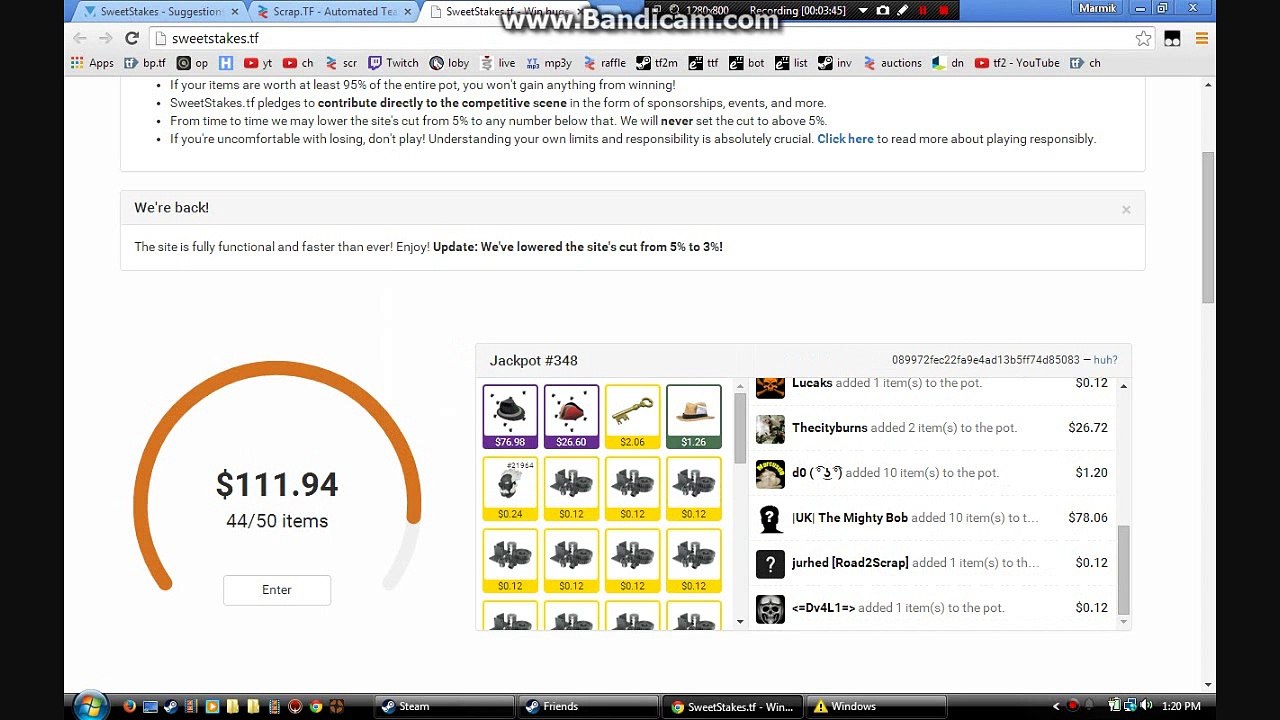Open the op bookmark
Screen dimensions: 1280x720
pyautogui.click(x=192, y=63)
